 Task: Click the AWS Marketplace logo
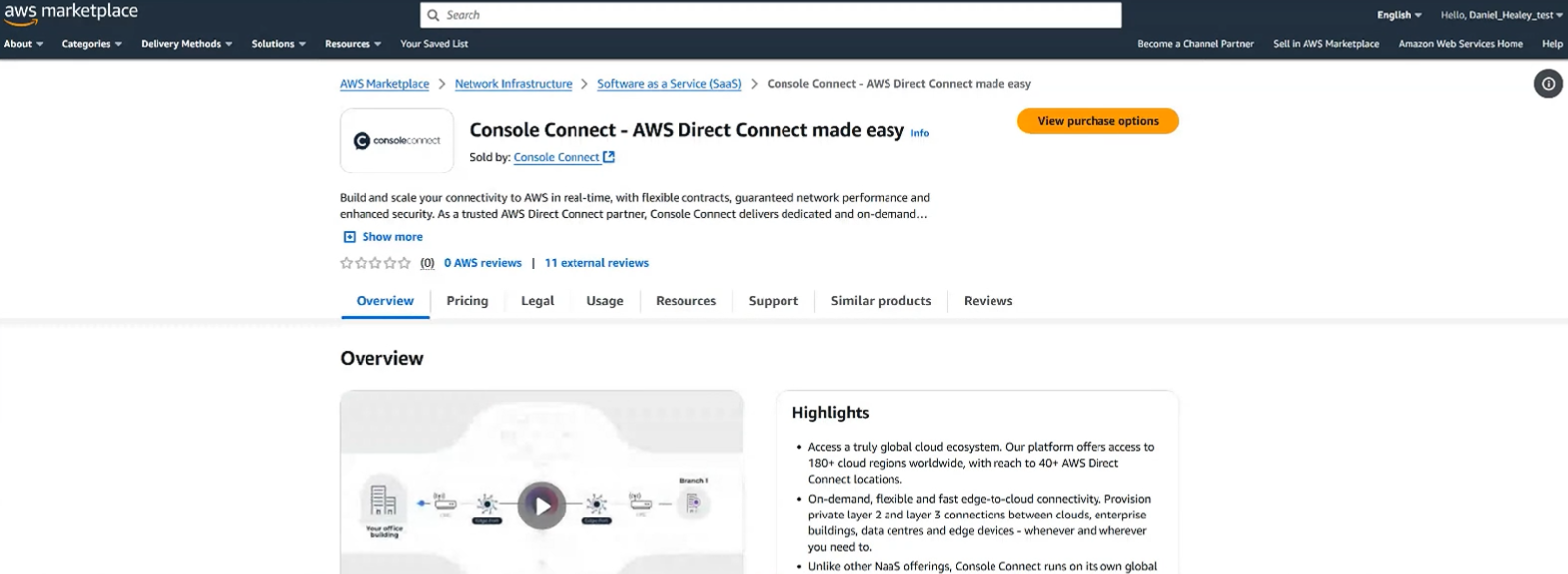(x=70, y=13)
